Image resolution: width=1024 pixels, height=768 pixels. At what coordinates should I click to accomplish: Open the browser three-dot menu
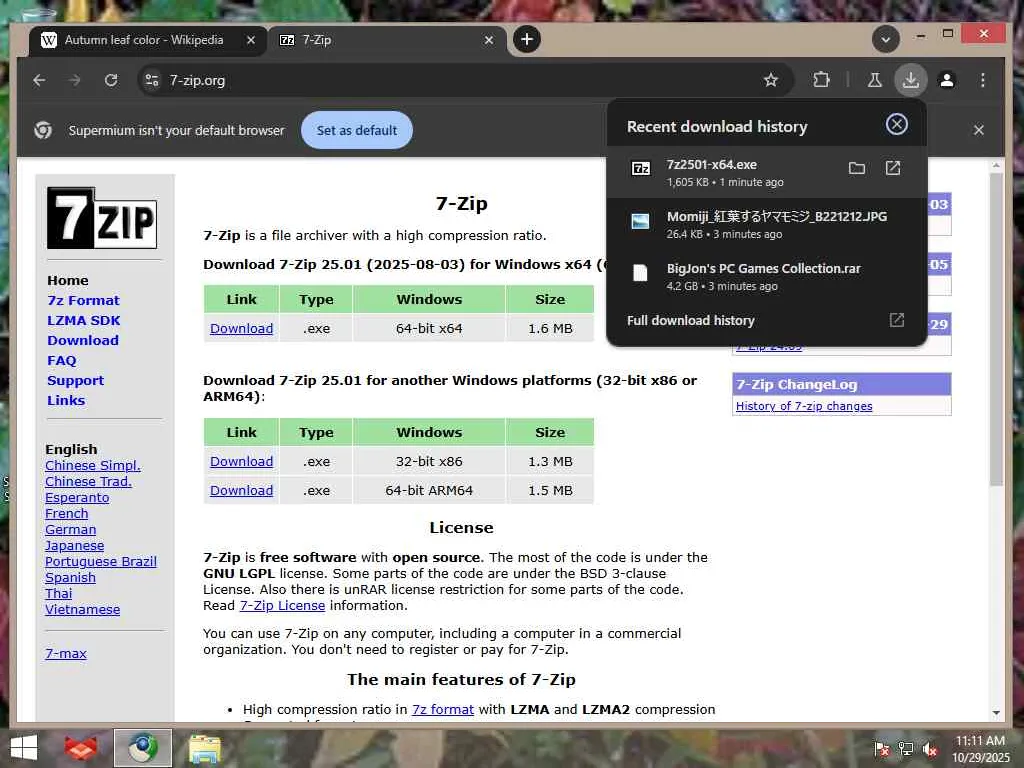pos(983,80)
